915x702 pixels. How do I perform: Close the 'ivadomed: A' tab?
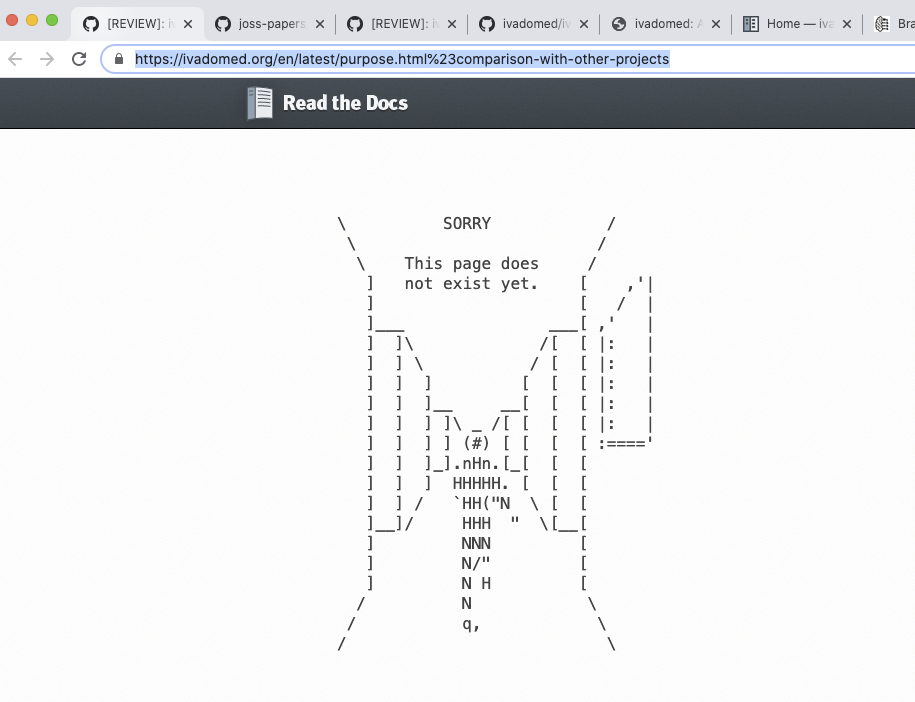click(x=716, y=24)
